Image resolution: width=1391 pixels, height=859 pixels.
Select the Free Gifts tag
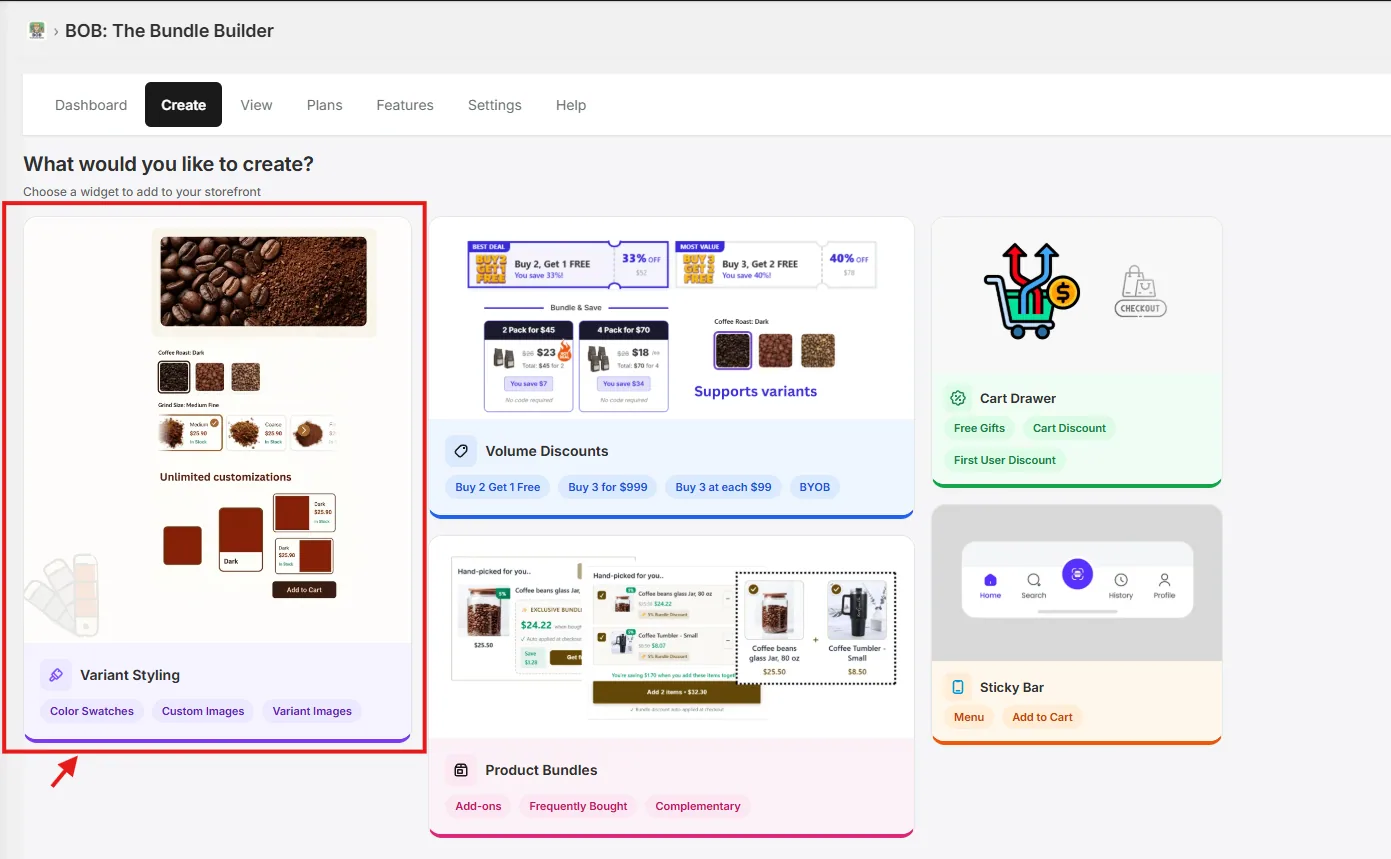[979, 428]
